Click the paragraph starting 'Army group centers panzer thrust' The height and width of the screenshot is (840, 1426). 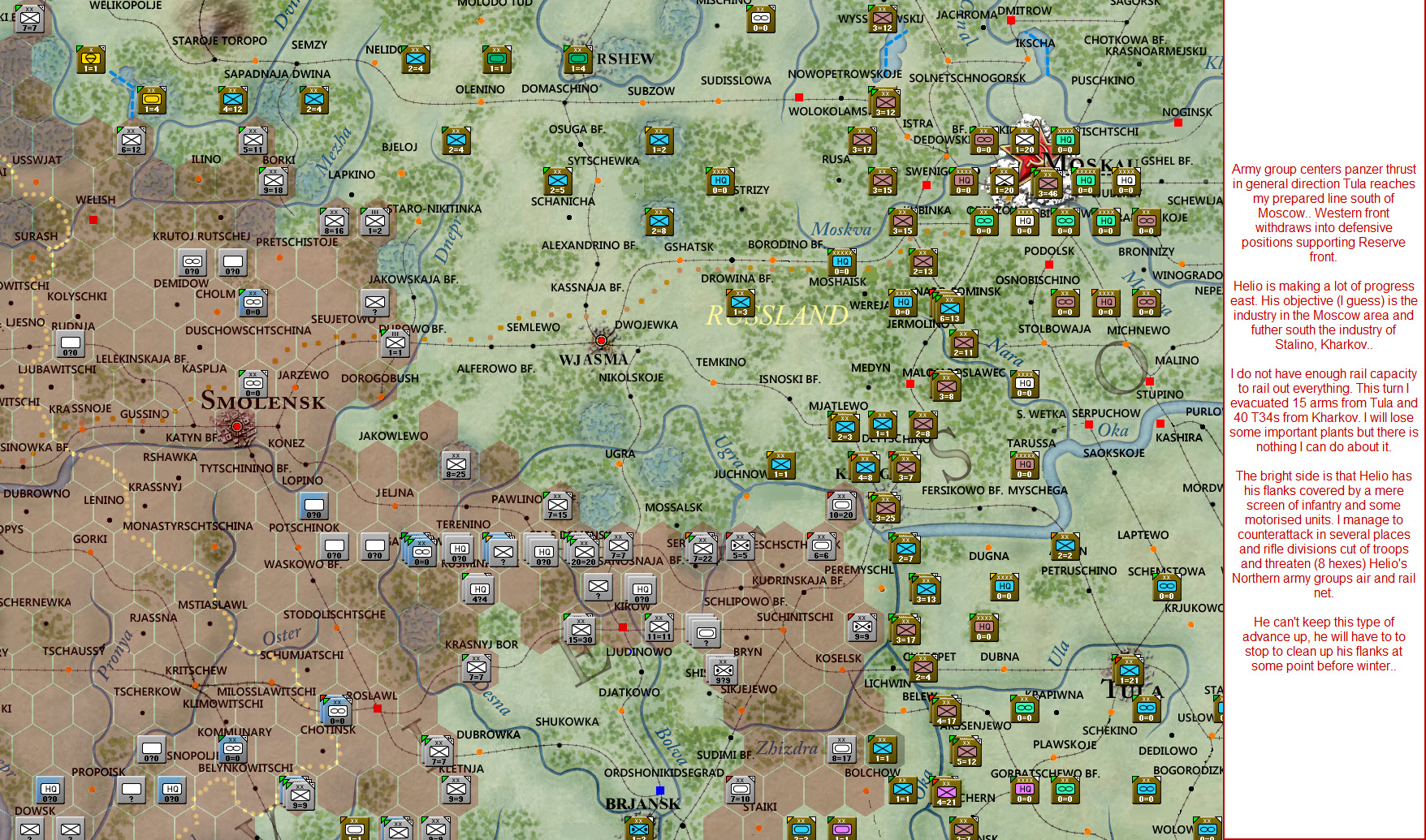pyautogui.click(x=1323, y=213)
